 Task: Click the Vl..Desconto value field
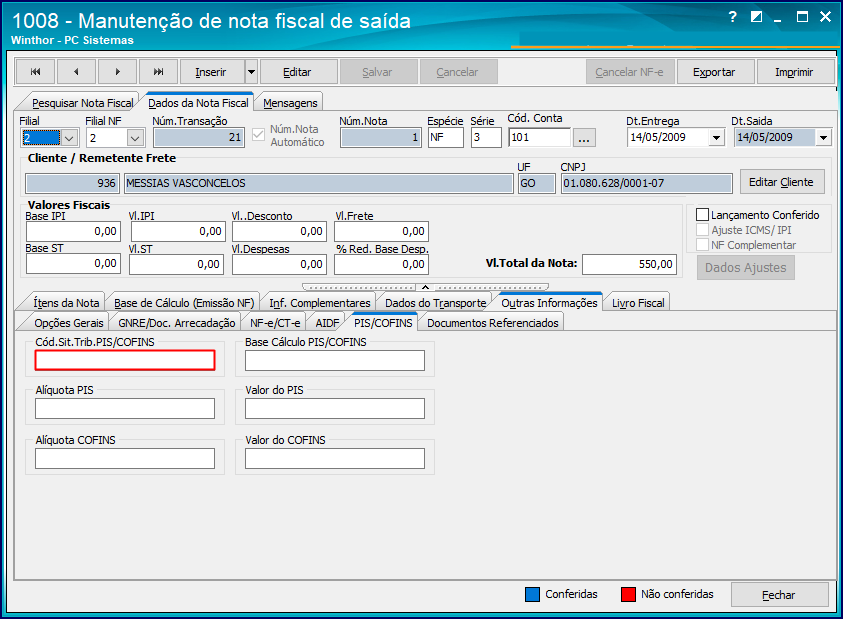pyautogui.click(x=279, y=231)
